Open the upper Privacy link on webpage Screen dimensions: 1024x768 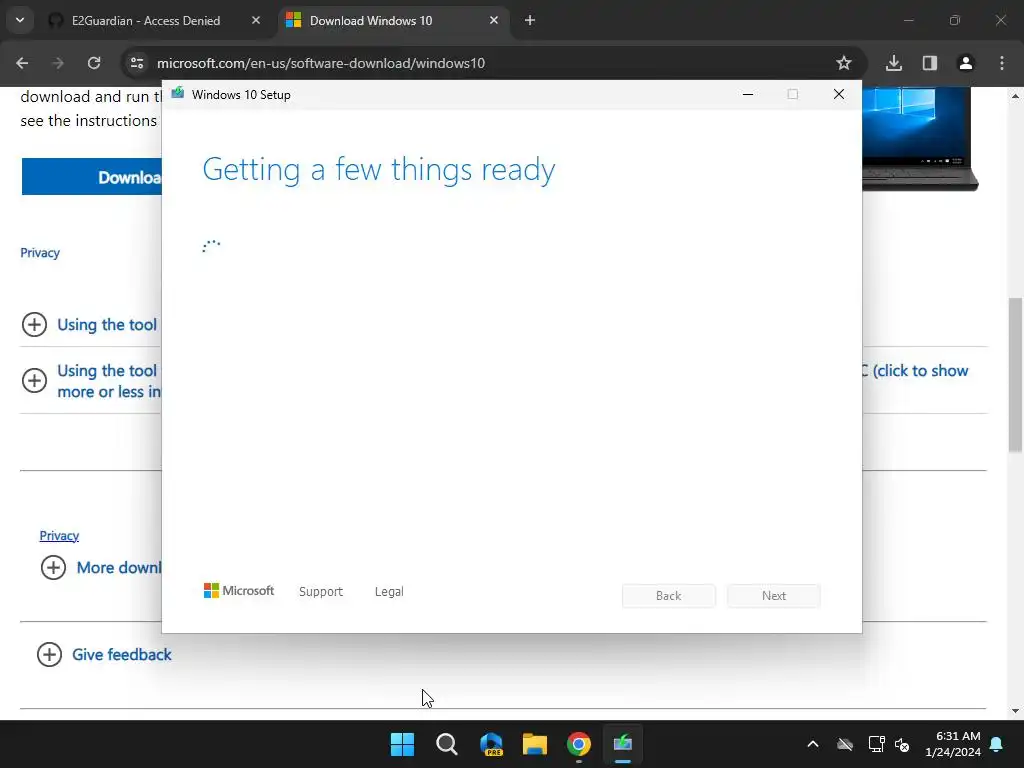click(40, 253)
